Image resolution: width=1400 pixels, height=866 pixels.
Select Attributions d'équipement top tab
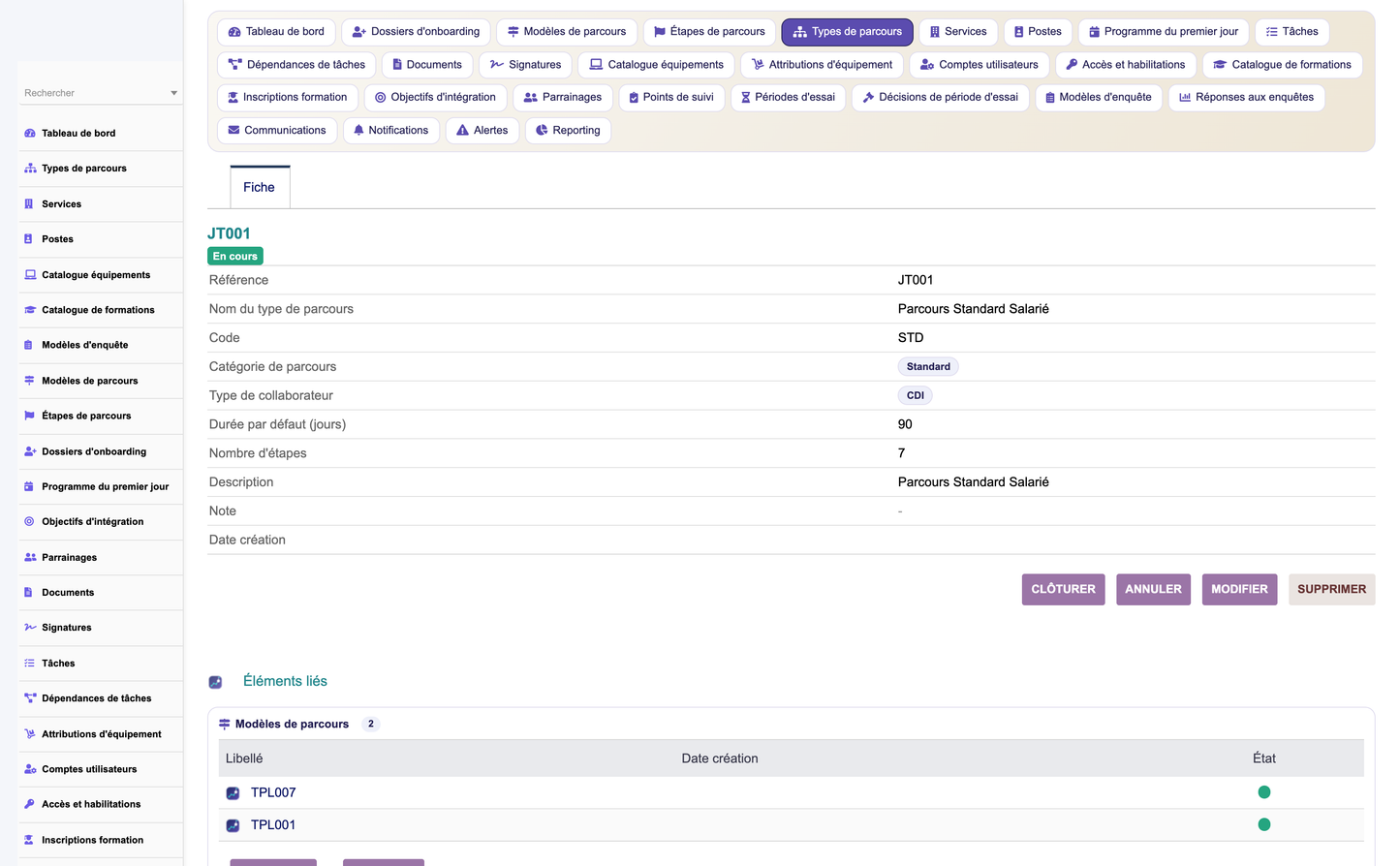click(x=823, y=65)
